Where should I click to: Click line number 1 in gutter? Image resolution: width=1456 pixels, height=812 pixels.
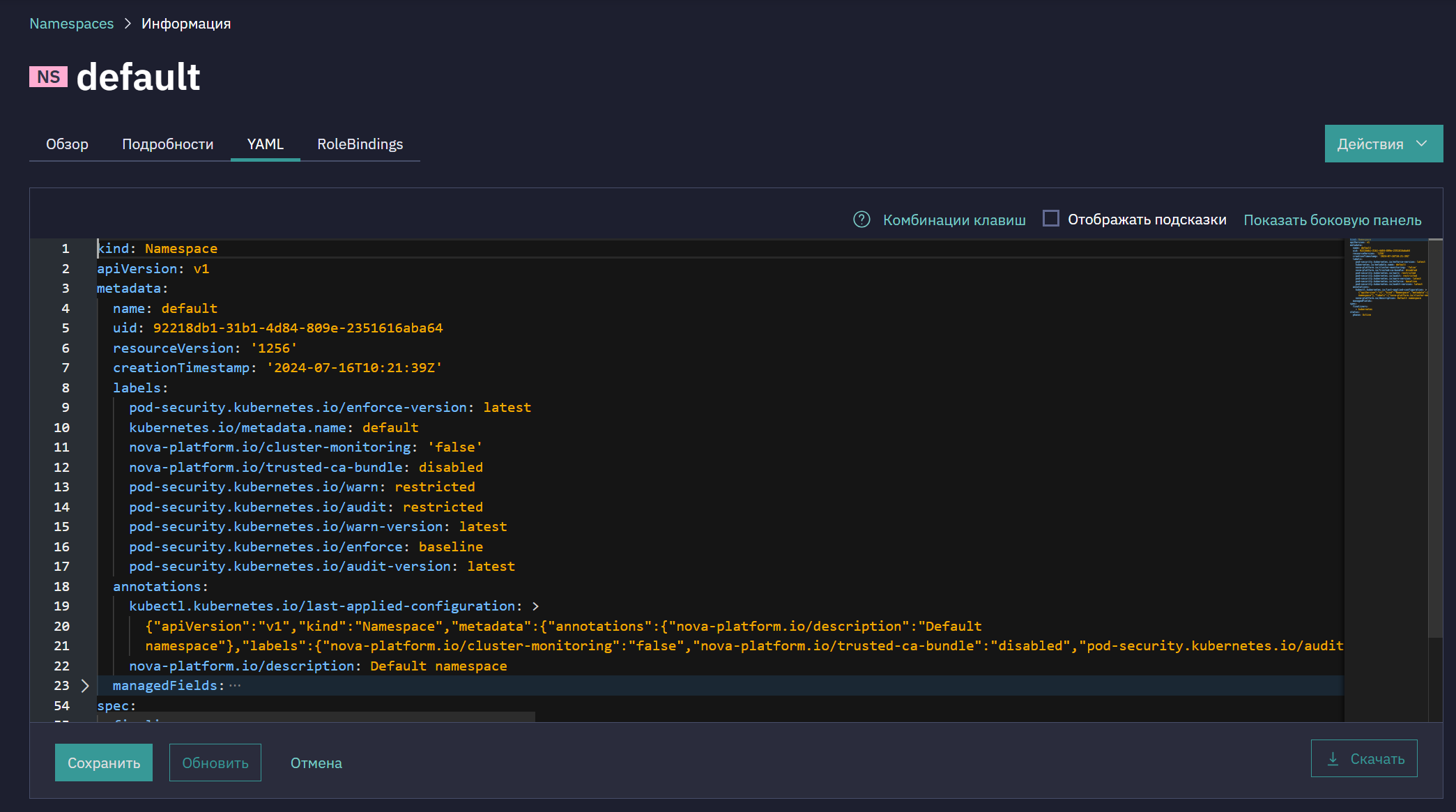coord(66,249)
